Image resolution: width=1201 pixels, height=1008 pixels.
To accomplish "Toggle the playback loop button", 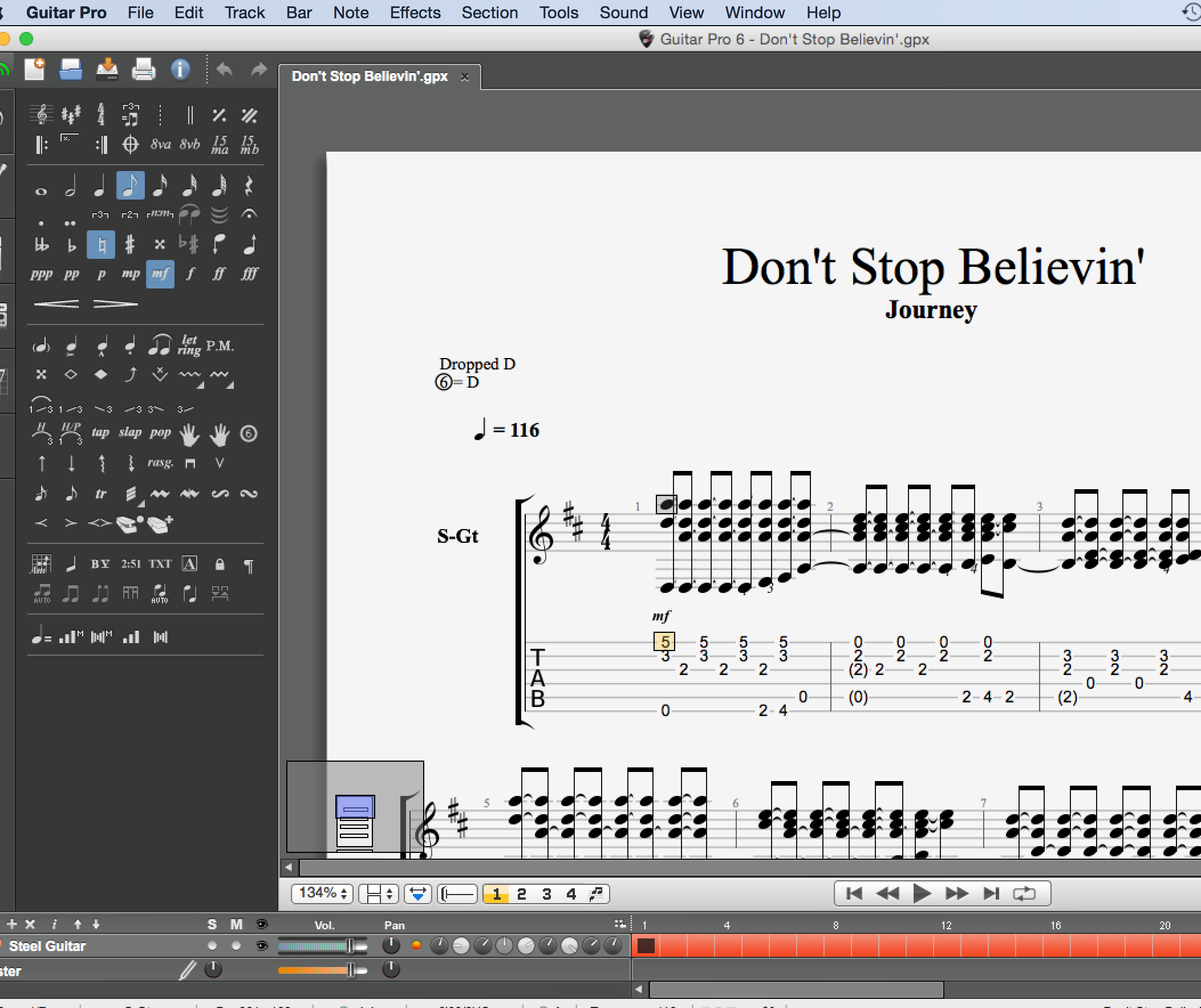I will click(1024, 893).
